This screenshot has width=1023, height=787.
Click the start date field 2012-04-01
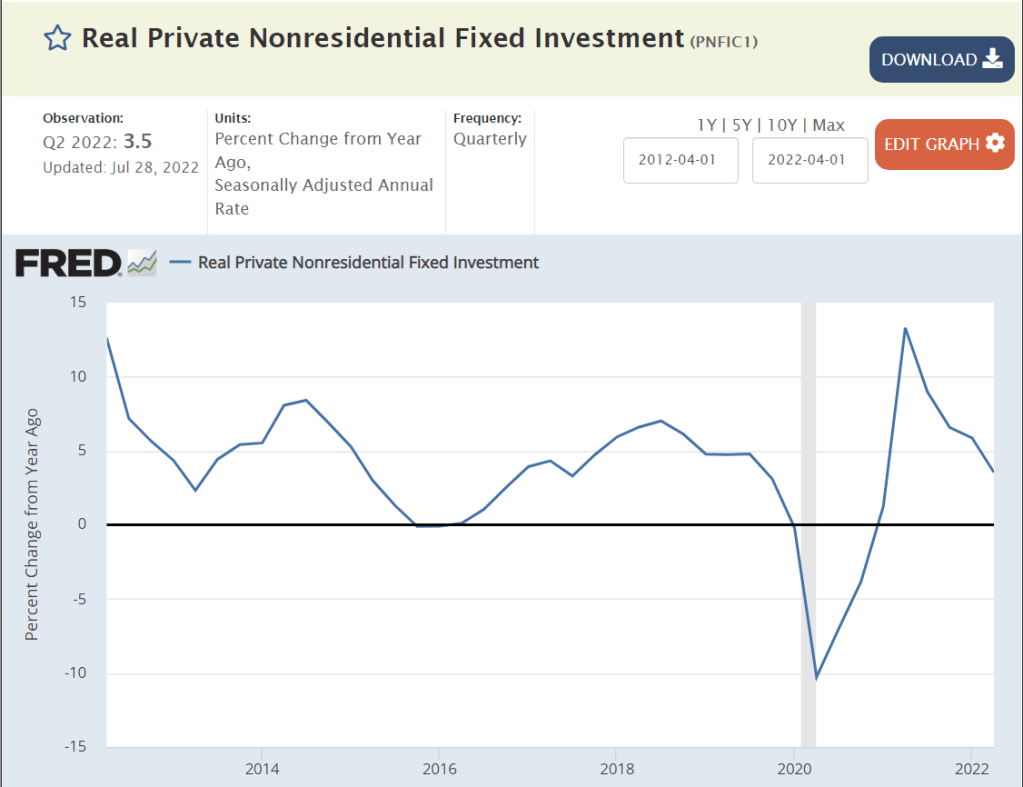click(x=681, y=161)
